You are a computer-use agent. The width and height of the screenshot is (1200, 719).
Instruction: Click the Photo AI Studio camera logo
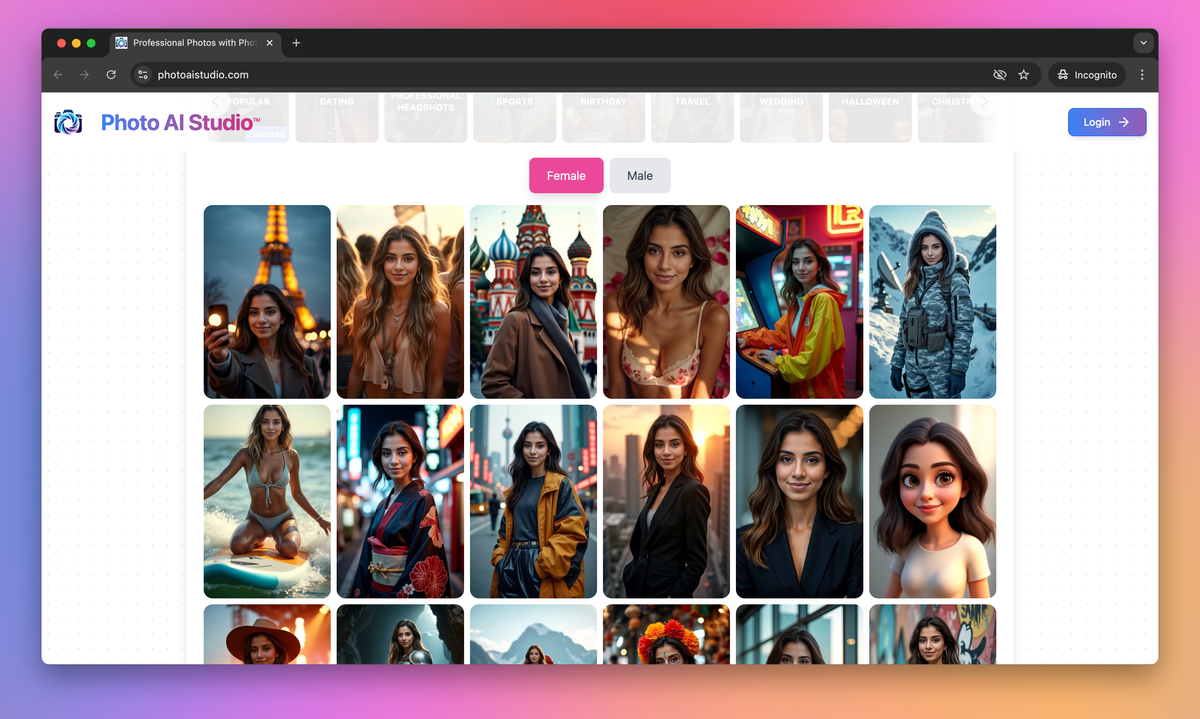(x=68, y=122)
